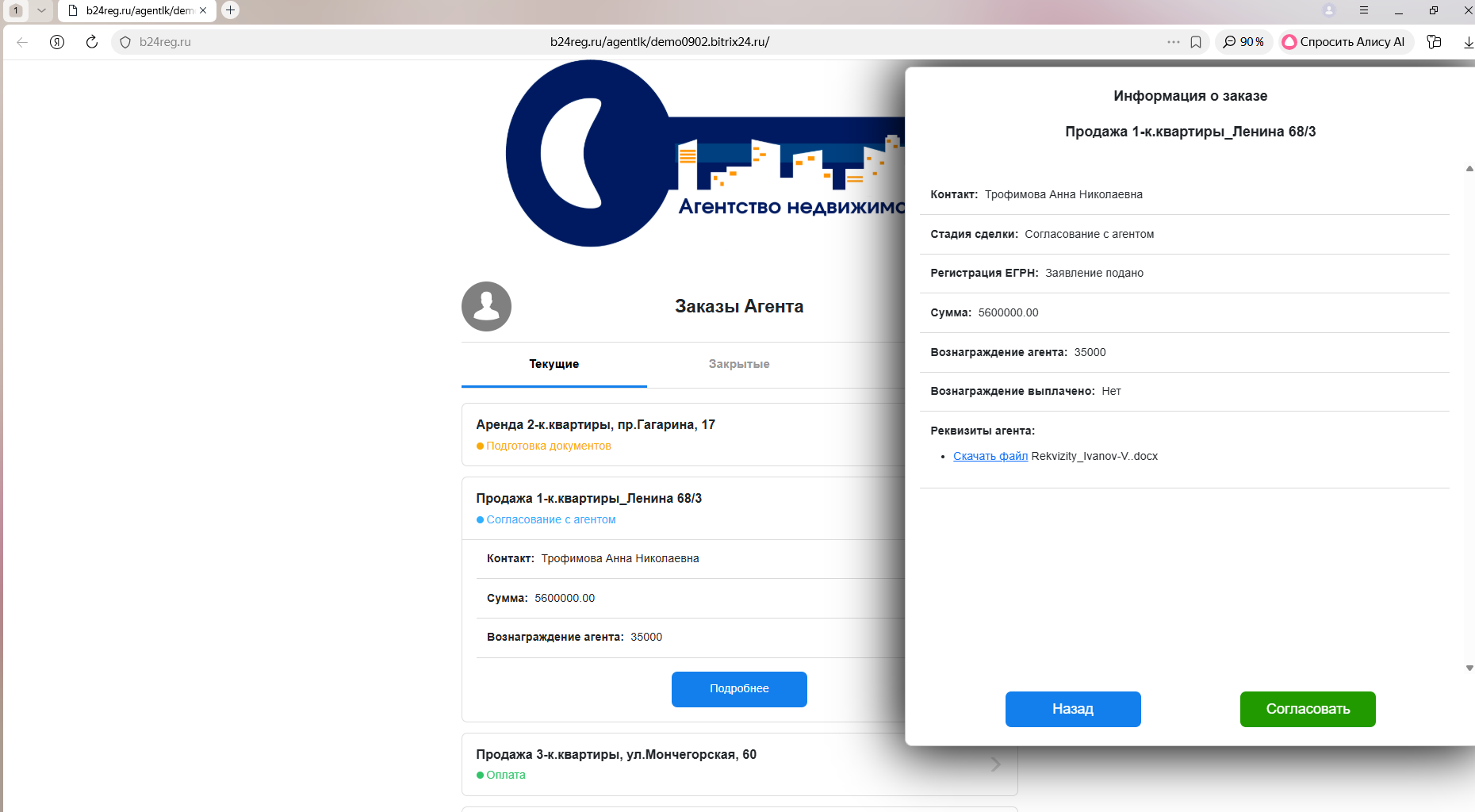The height and width of the screenshot is (812, 1475).
Task: Click the chevron on the Мончегорская order
Action: pyautogui.click(x=995, y=764)
